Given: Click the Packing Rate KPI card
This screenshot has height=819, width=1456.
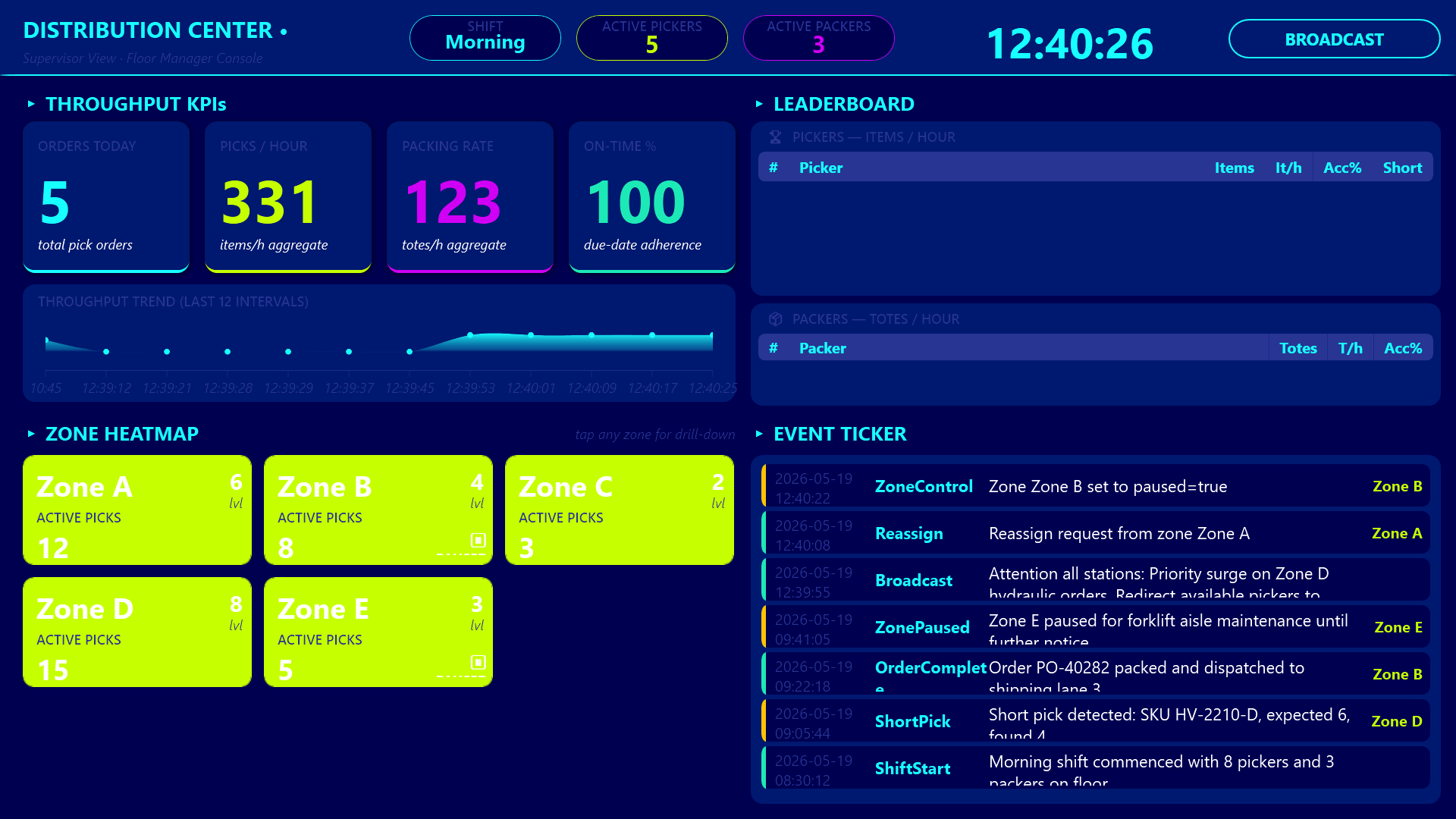Looking at the screenshot, I should (x=470, y=196).
